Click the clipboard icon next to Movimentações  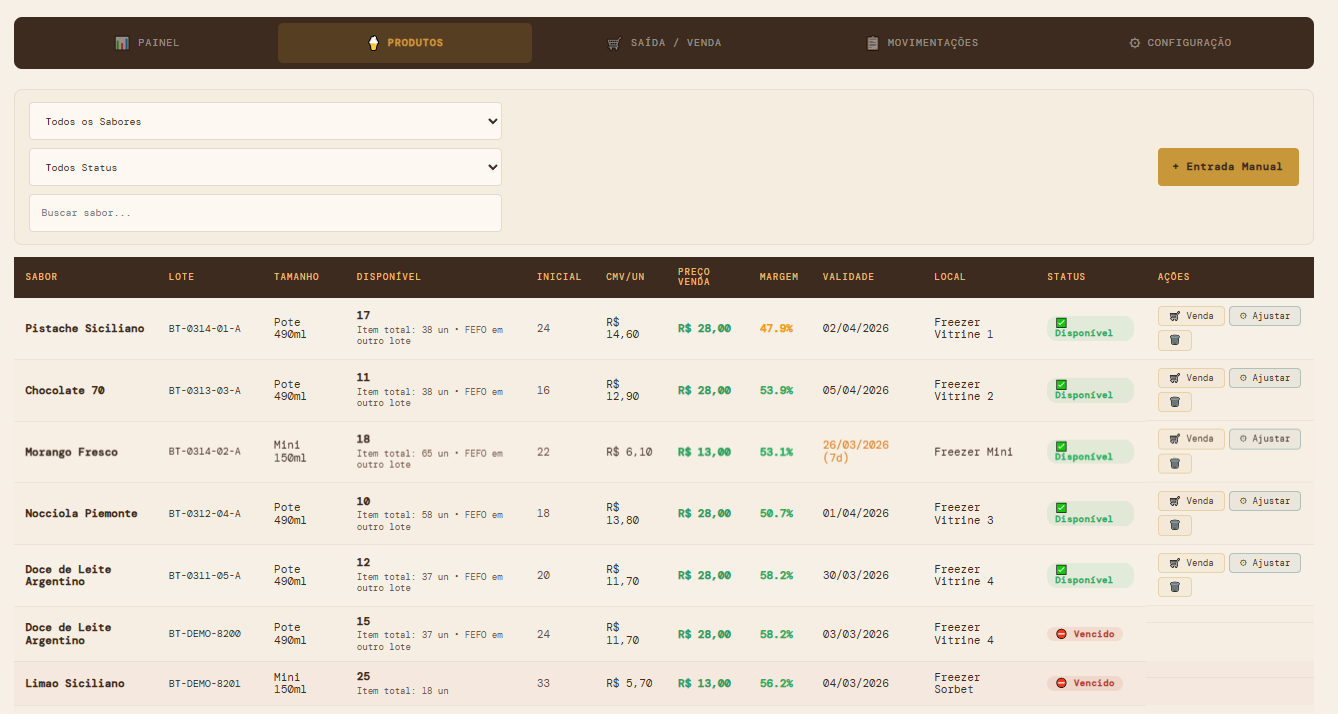872,43
